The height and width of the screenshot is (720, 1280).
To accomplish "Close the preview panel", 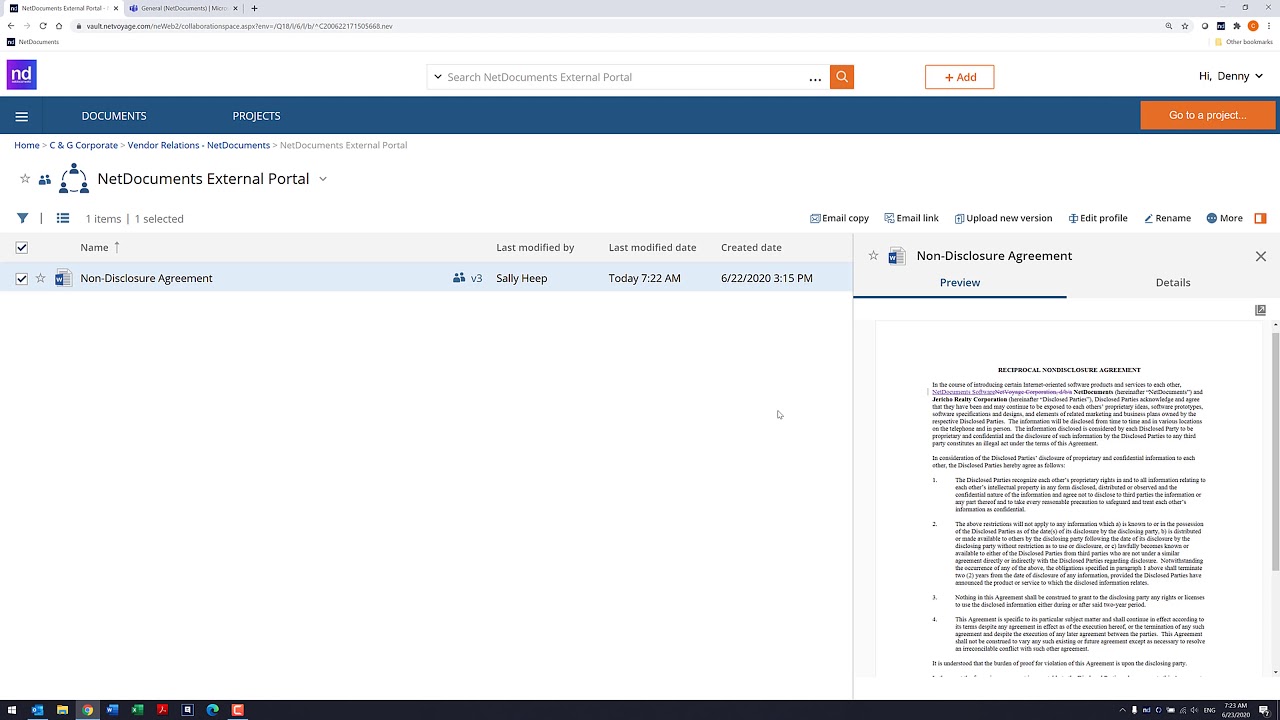I will click(x=1260, y=256).
